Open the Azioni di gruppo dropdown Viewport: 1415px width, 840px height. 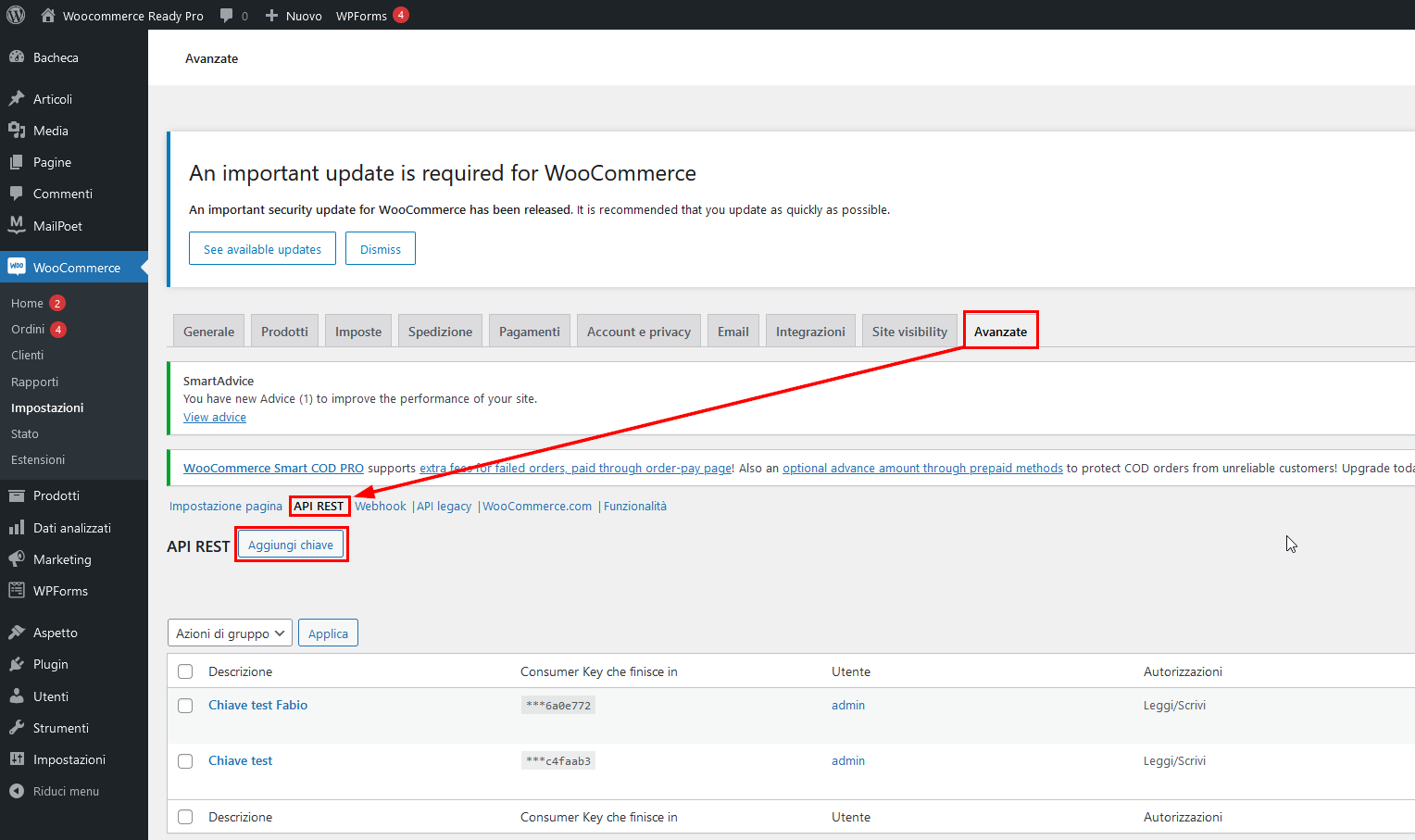230,633
